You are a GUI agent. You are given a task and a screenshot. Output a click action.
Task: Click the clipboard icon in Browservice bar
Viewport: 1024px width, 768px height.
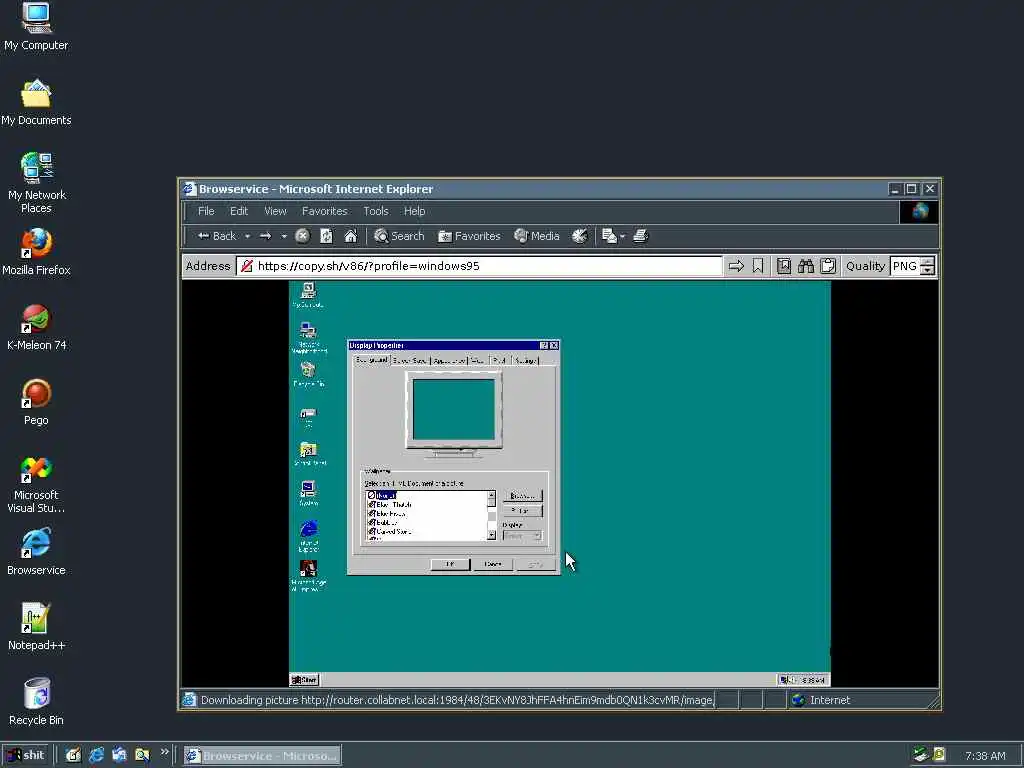828,266
